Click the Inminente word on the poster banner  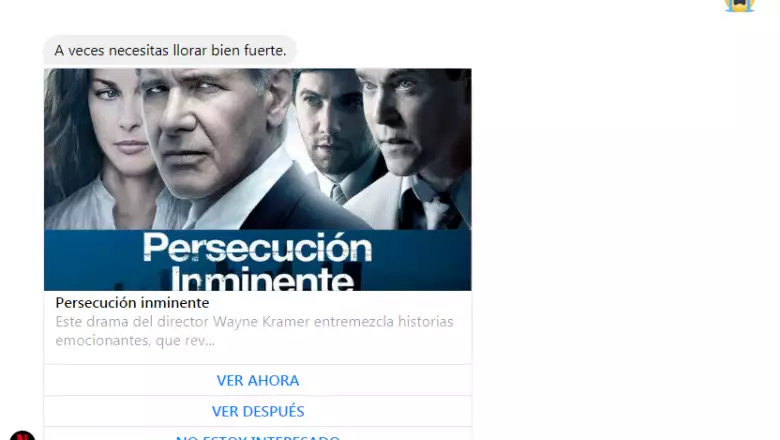pos(262,279)
